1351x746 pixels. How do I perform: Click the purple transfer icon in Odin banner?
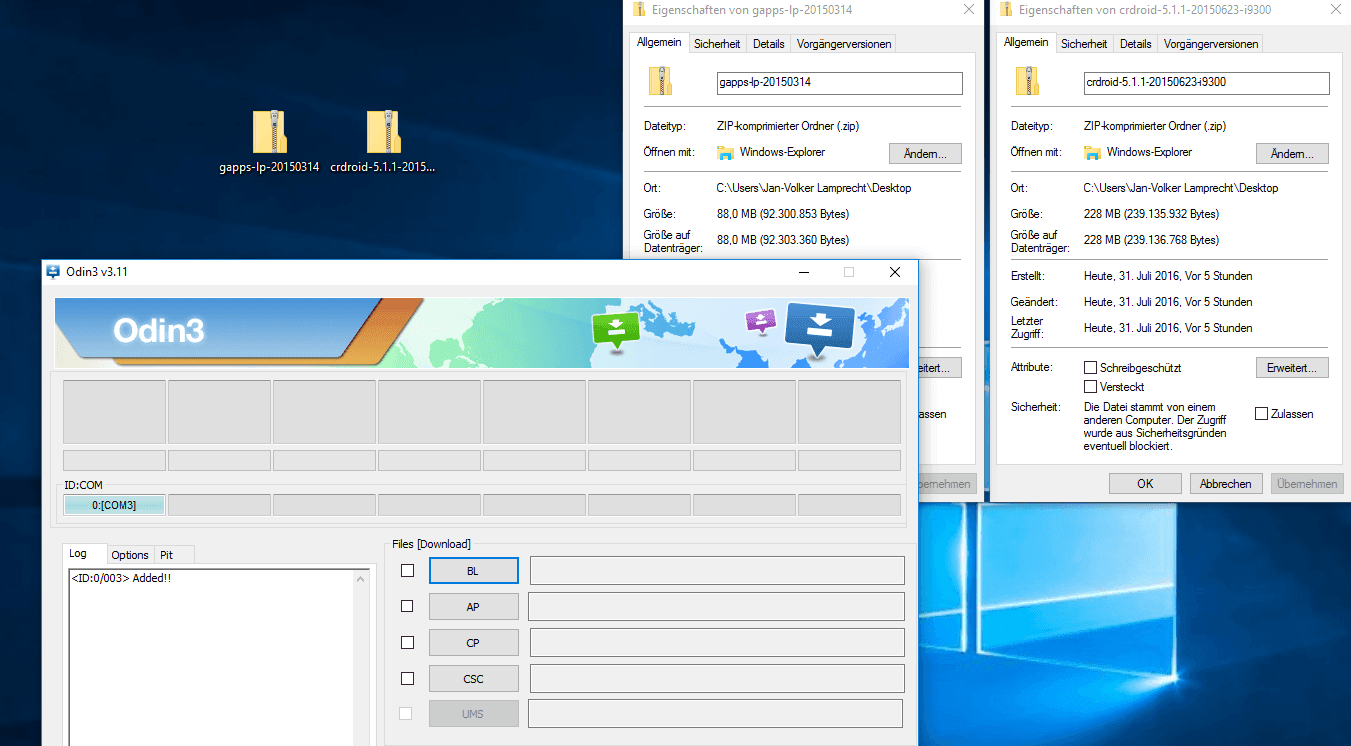point(761,320)
